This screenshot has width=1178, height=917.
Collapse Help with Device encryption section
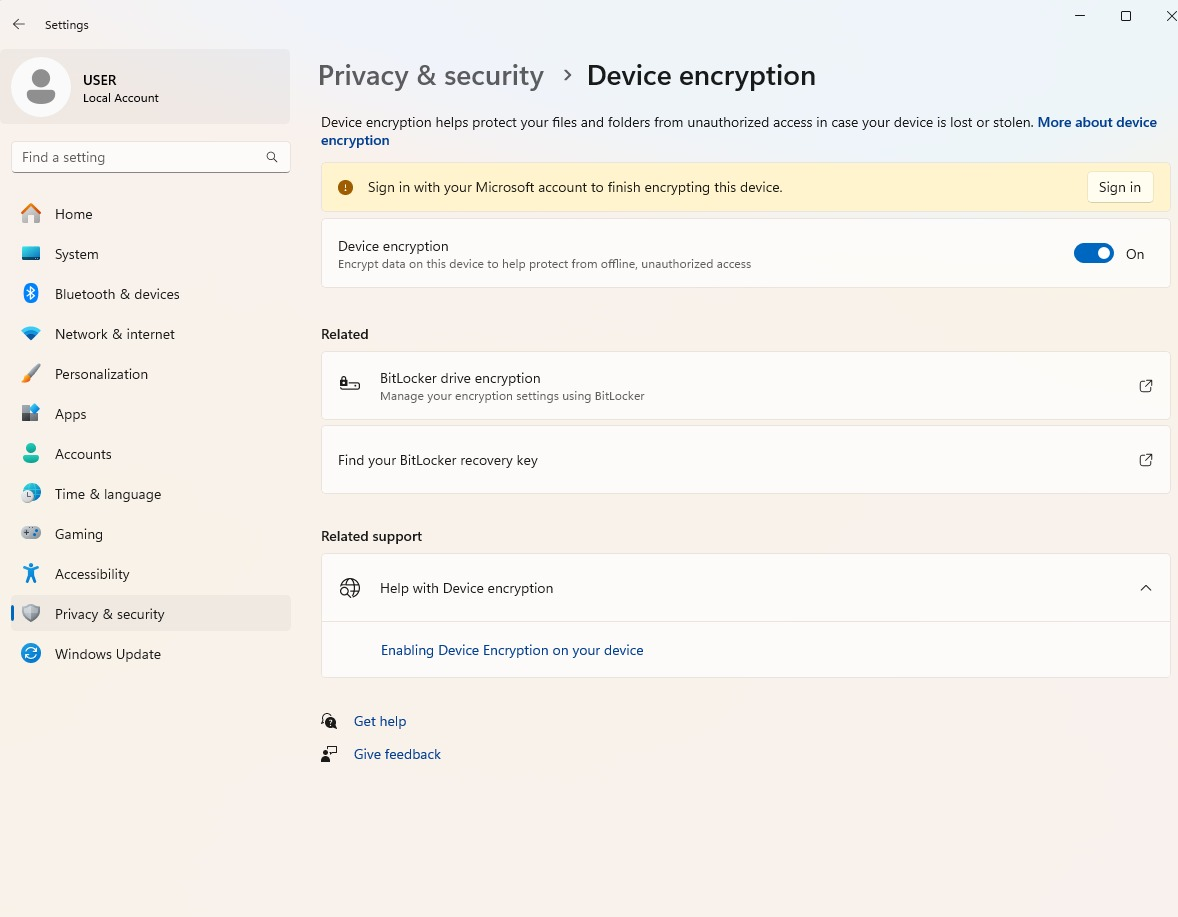click(1145, 588)
